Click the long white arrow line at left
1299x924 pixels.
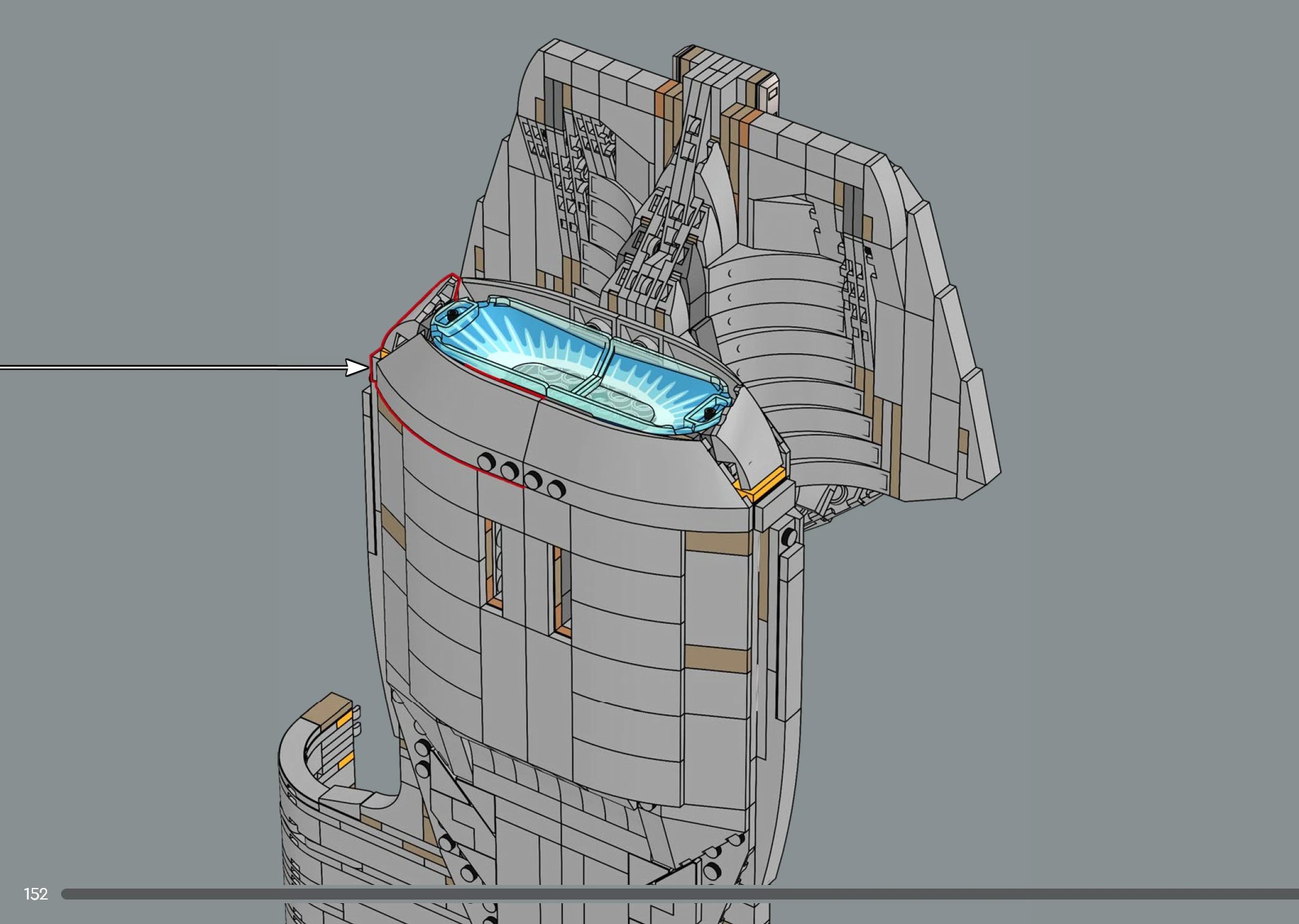tap(171, 367)
